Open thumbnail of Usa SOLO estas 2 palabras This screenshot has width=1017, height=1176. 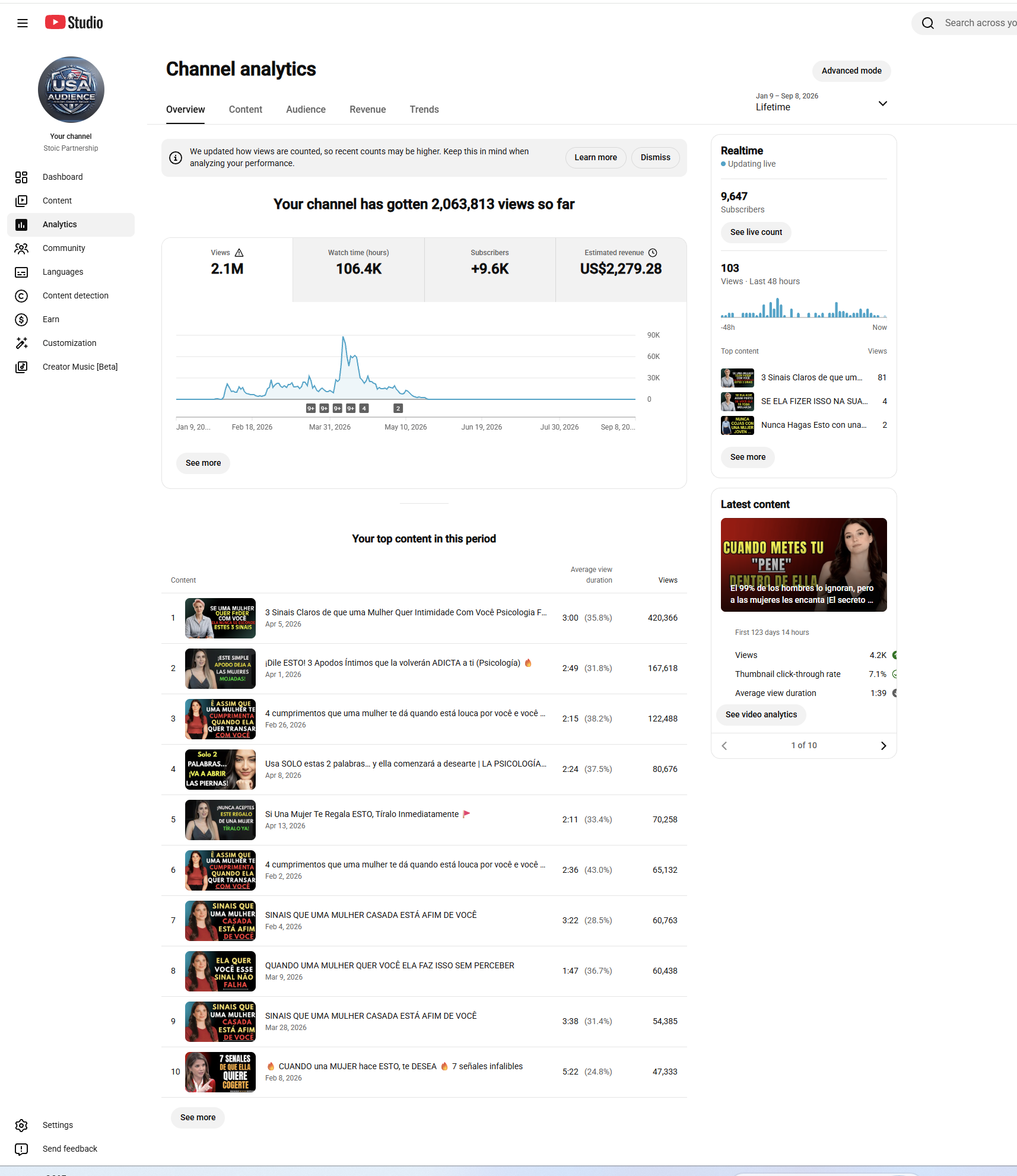pyautogui.click(x=220, y=770)
